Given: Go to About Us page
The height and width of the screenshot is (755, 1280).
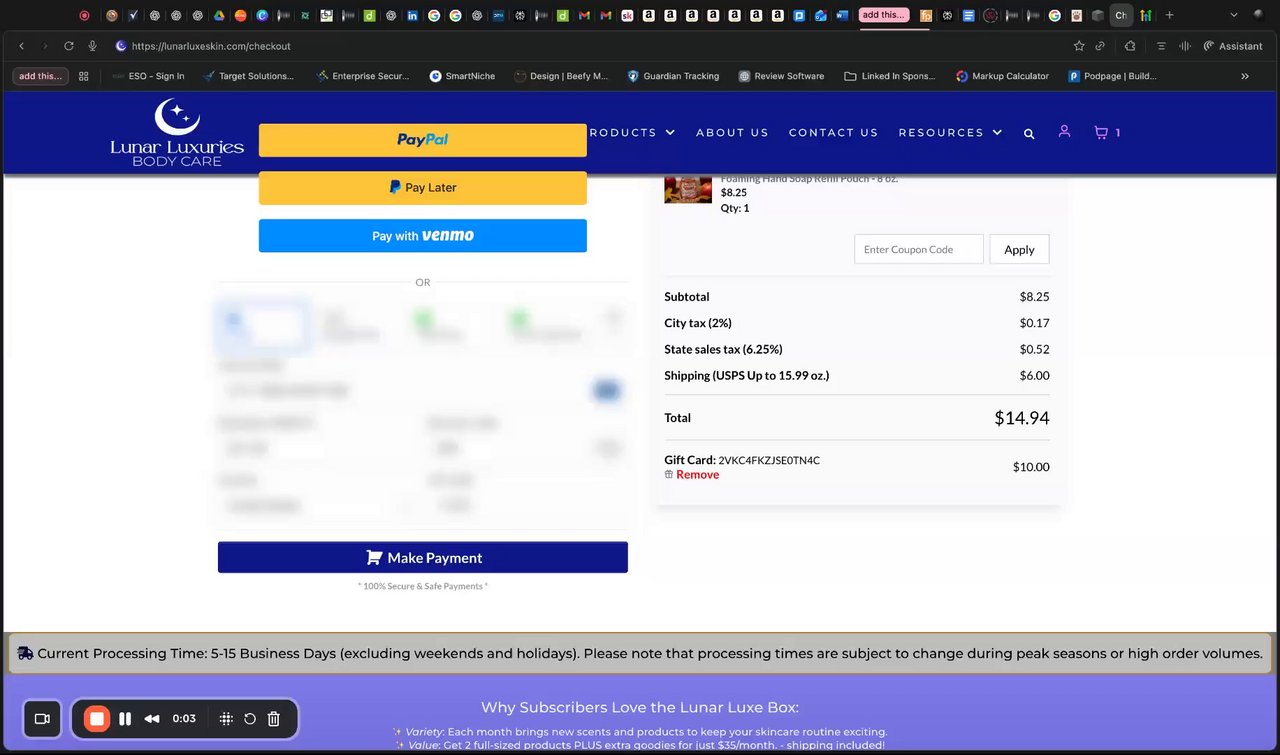Looking at the screenshot, I should coord(732,132).
